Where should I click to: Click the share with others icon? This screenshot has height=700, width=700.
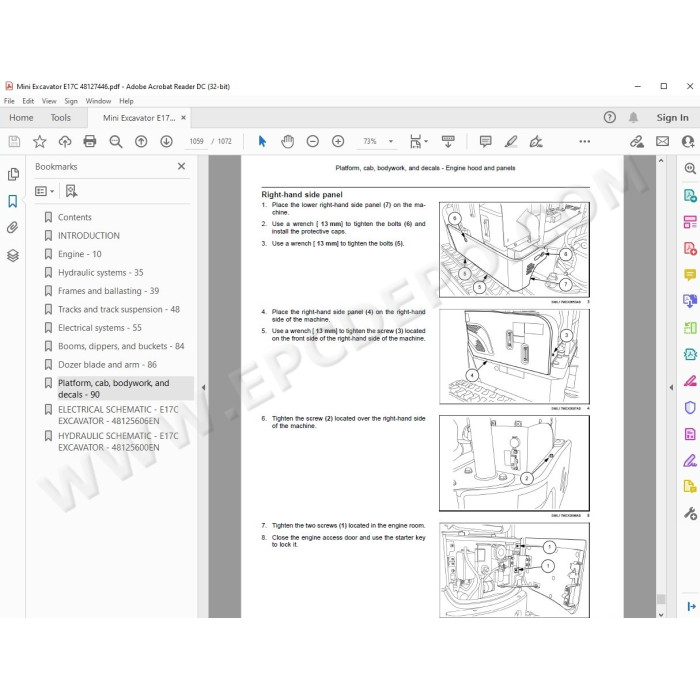click(688, 142)
